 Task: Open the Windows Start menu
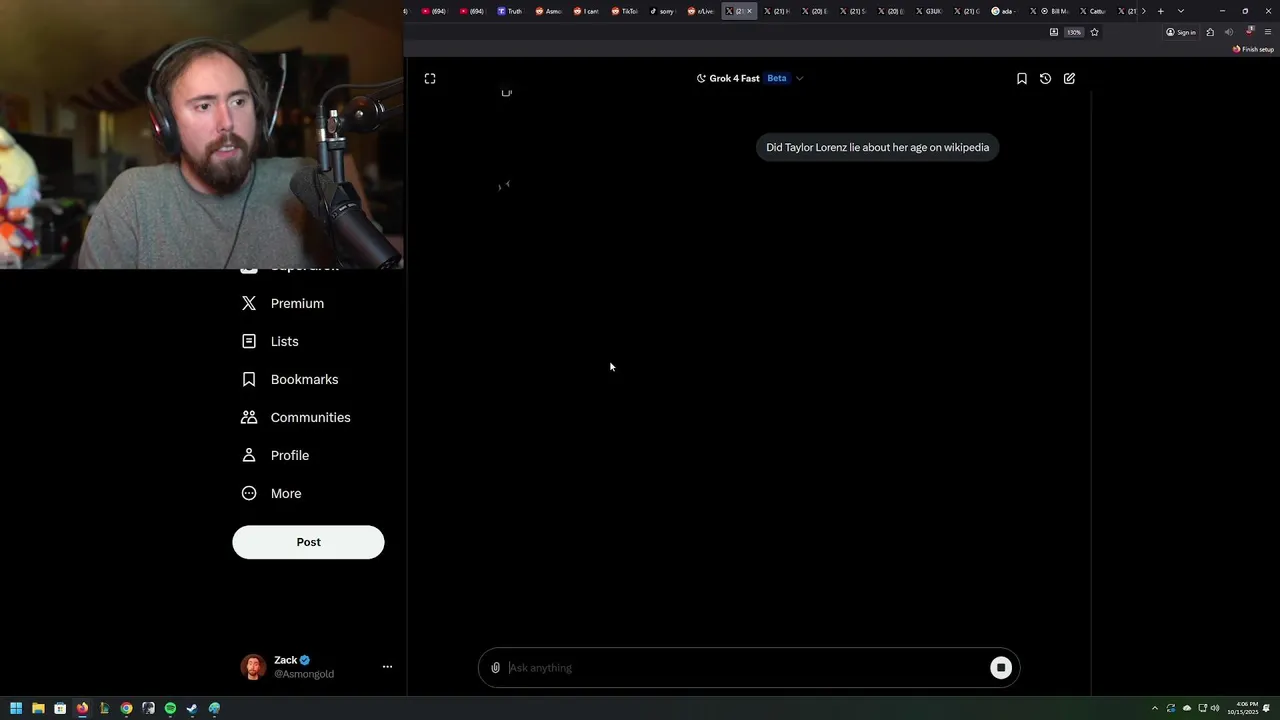point(16,708)
